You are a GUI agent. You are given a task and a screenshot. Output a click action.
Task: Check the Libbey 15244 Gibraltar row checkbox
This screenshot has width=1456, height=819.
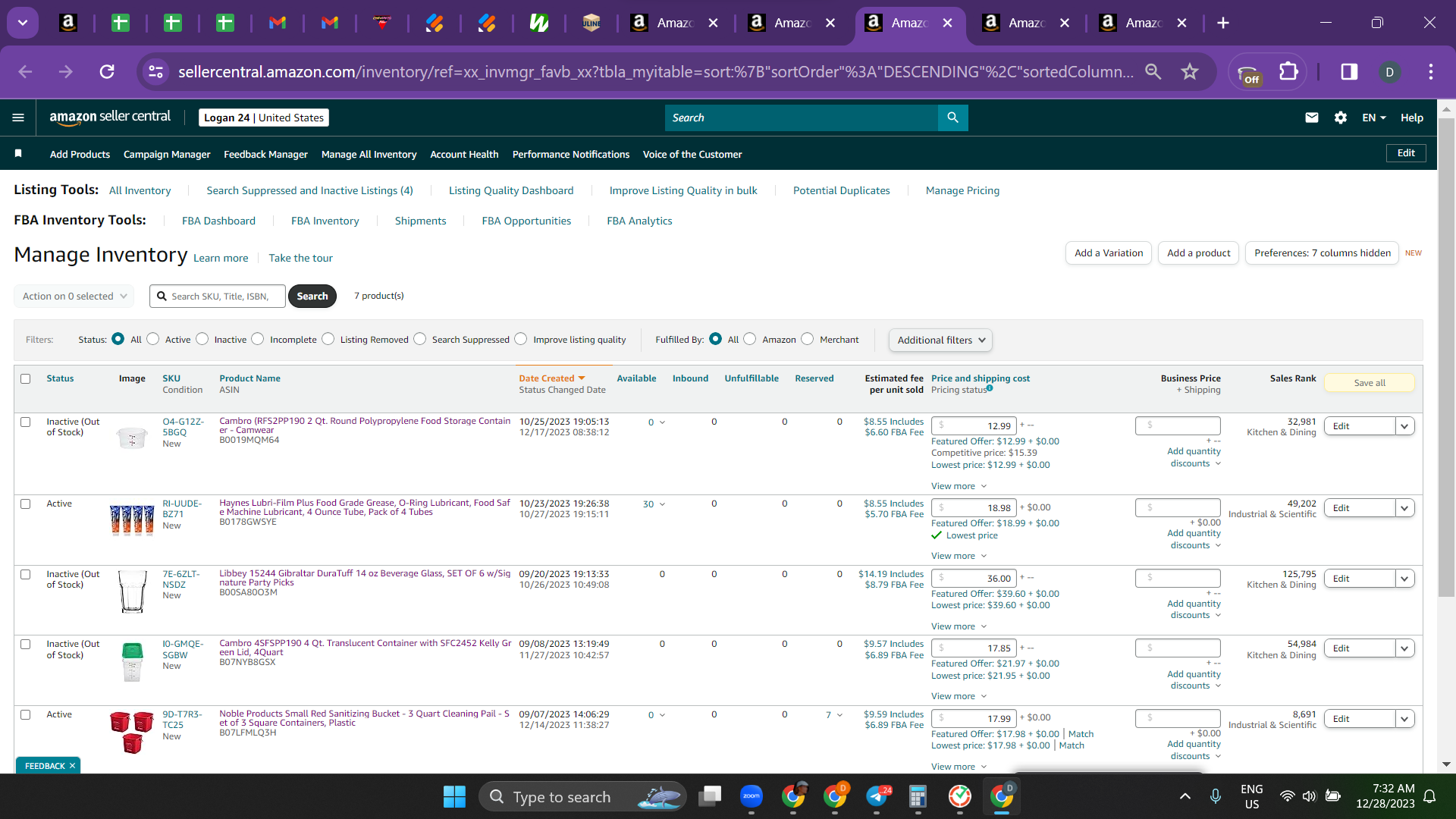pos(26,574)
